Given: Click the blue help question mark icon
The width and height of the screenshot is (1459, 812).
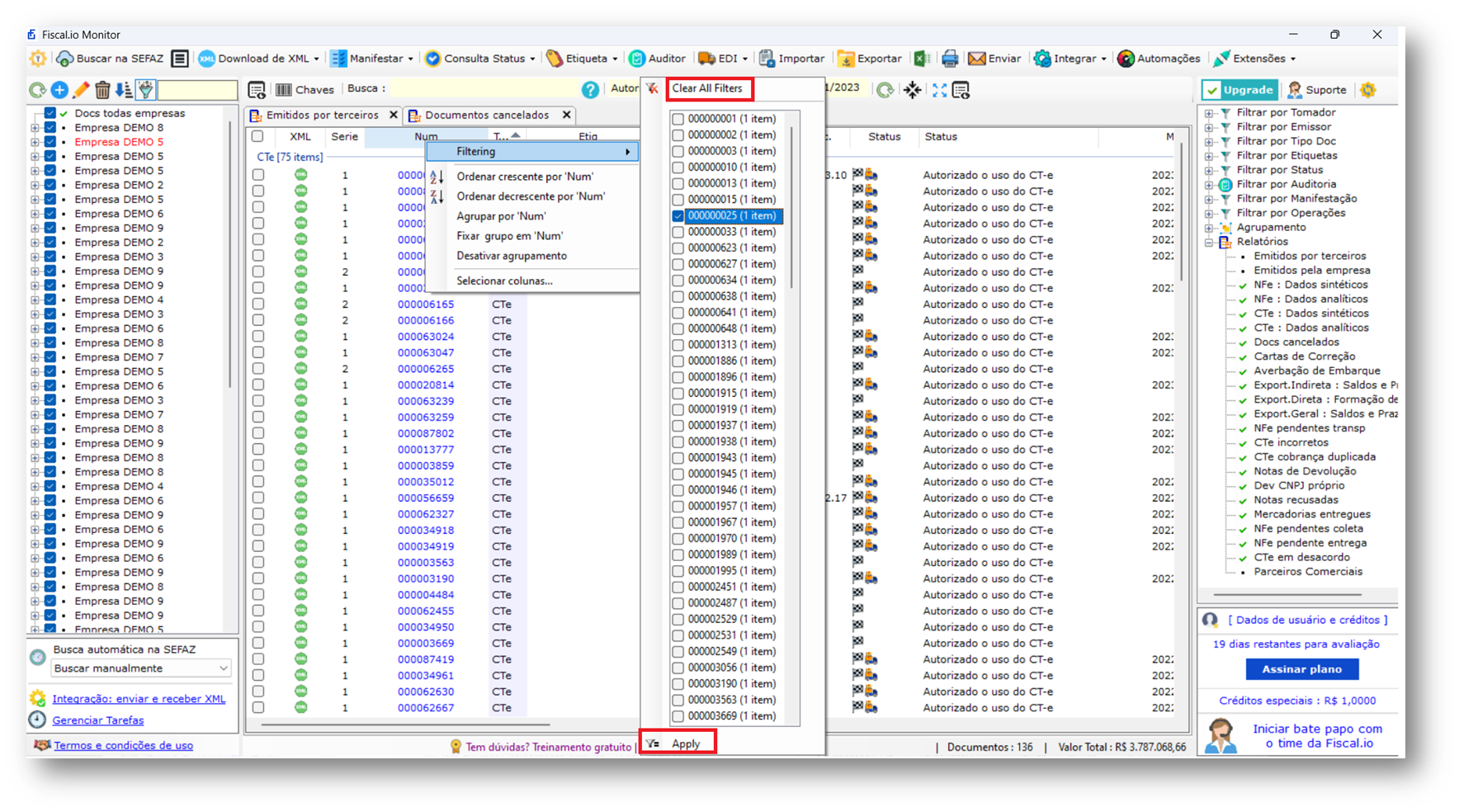Looking at the screenshot, I should pyautogui.click(x=590, y=90).
